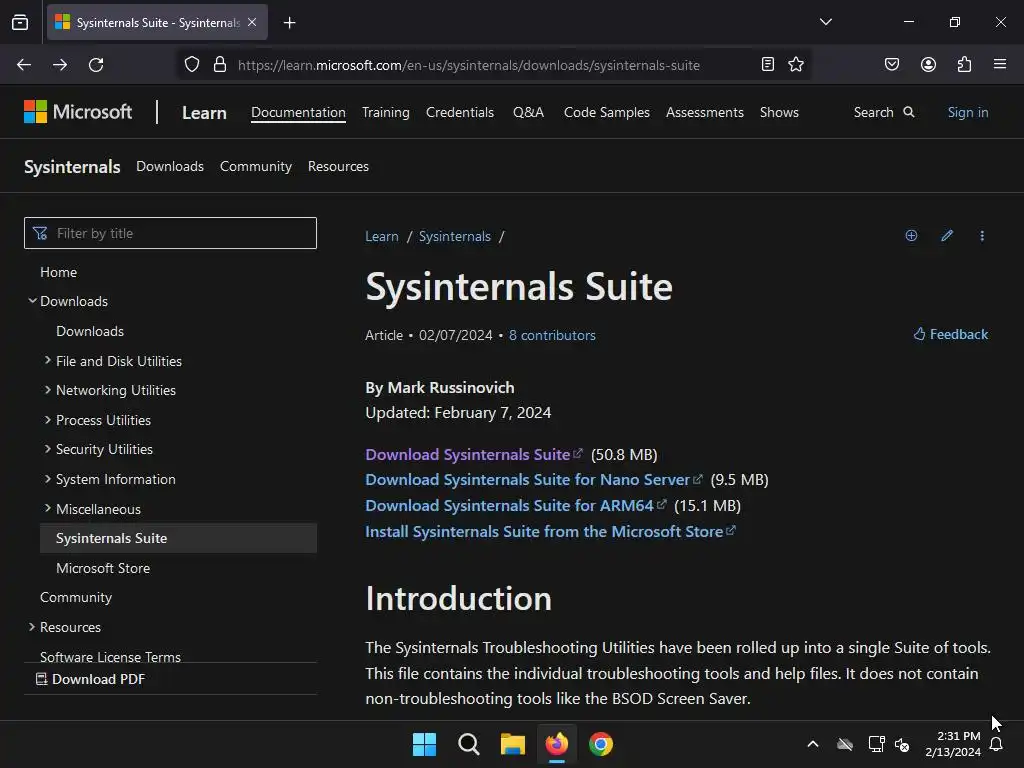The image size is (1024, 768).
Task: Click the Filter by title field
Action: tap(170, 233)
